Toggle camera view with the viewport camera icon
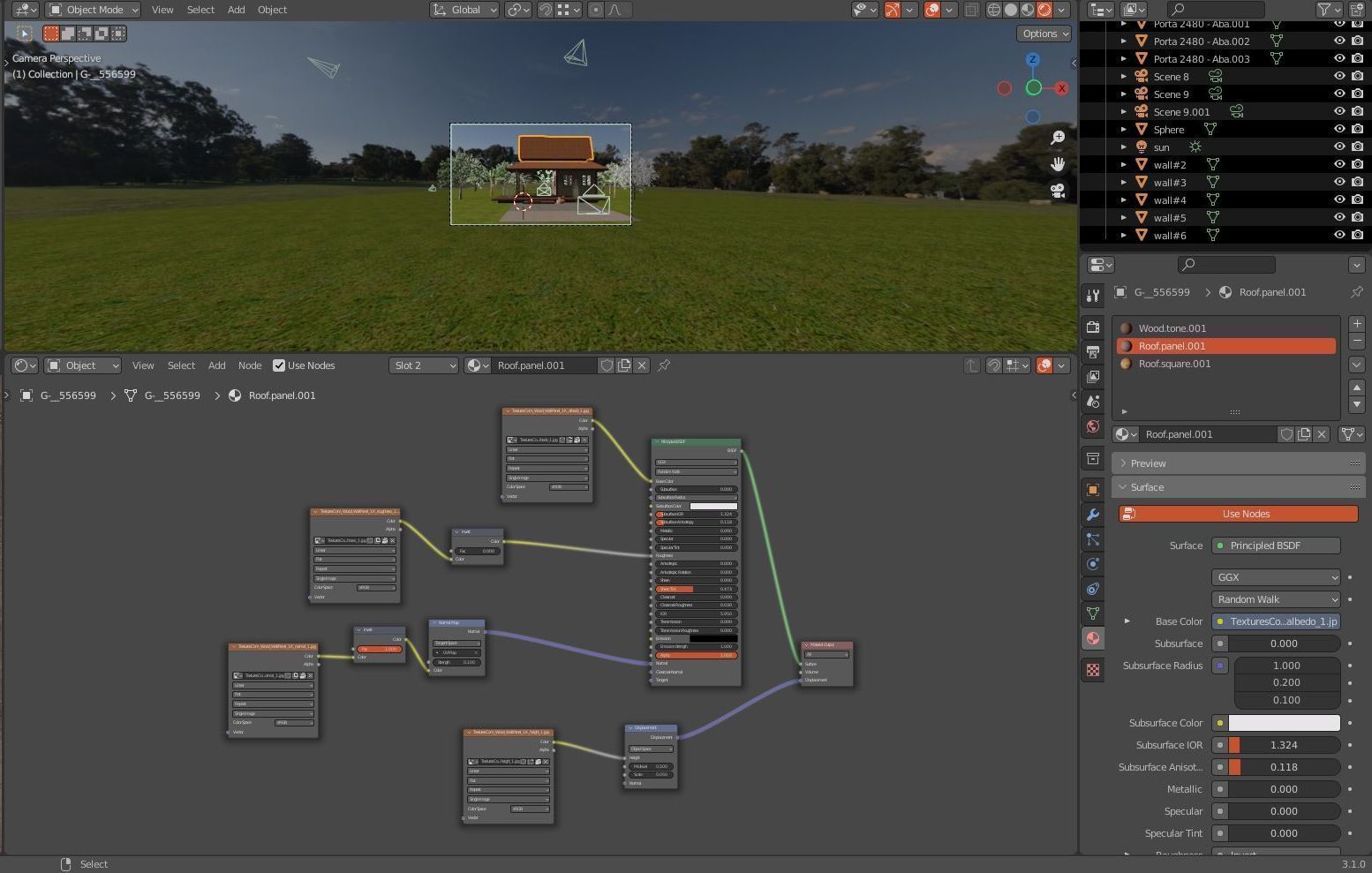Screen dimensions: 1372x873 [1058, 191]
